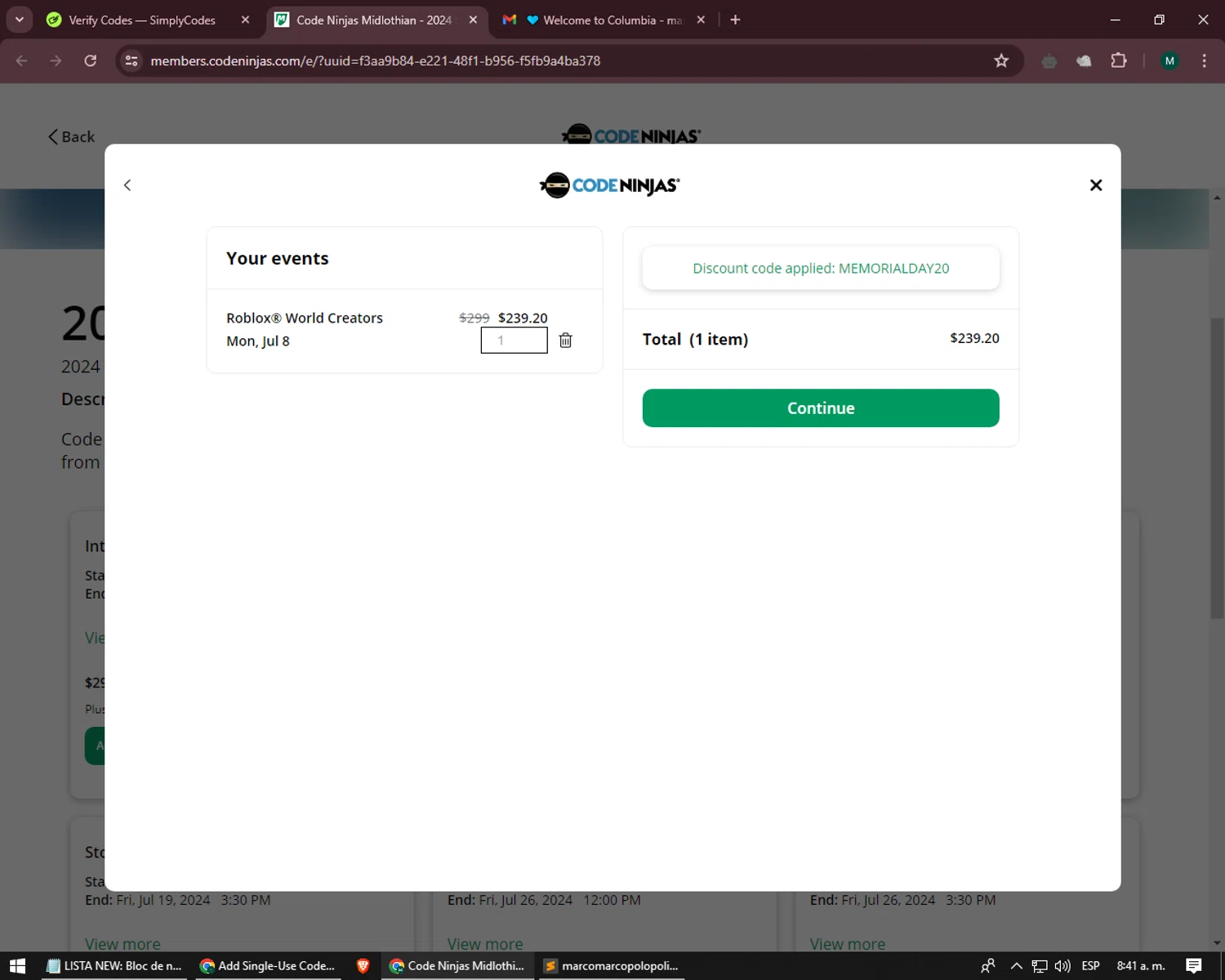Screen dimensions: 1225x980
Task: Open the notification center icon
Action: coord(1194,966)
